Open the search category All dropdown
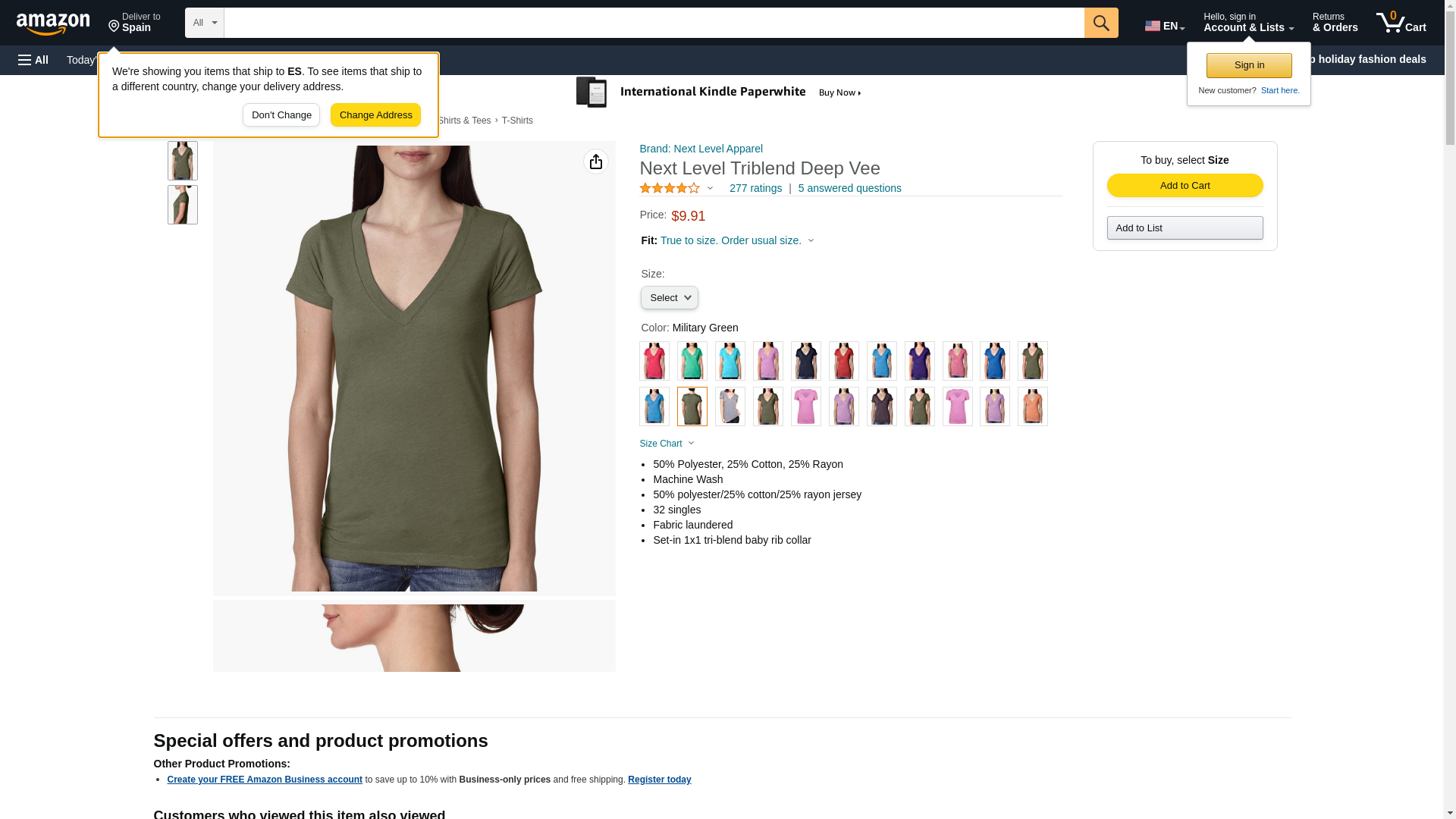 [204, 23]
